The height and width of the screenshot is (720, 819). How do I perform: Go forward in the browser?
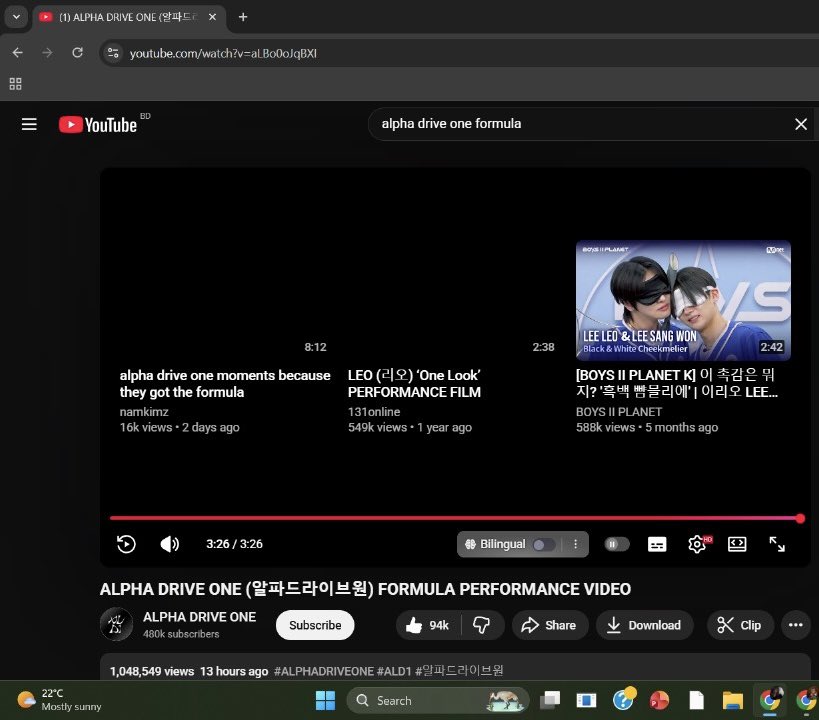point(47,53)
